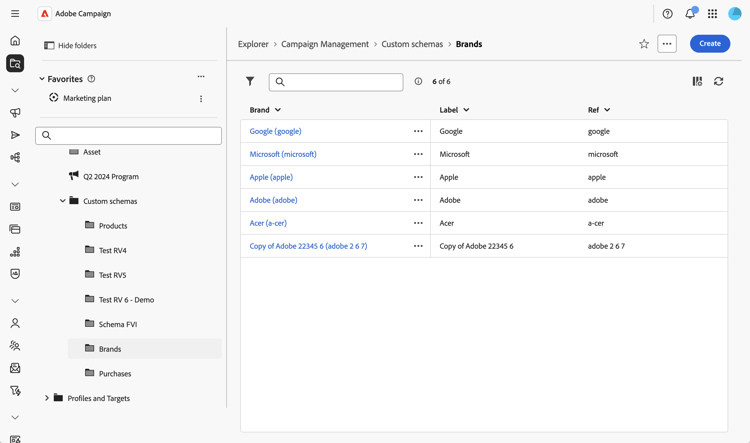Screen dimensions: 750x443
Task: Go to Campaign Management breadcrumb
Action: (x=325, y=44)
